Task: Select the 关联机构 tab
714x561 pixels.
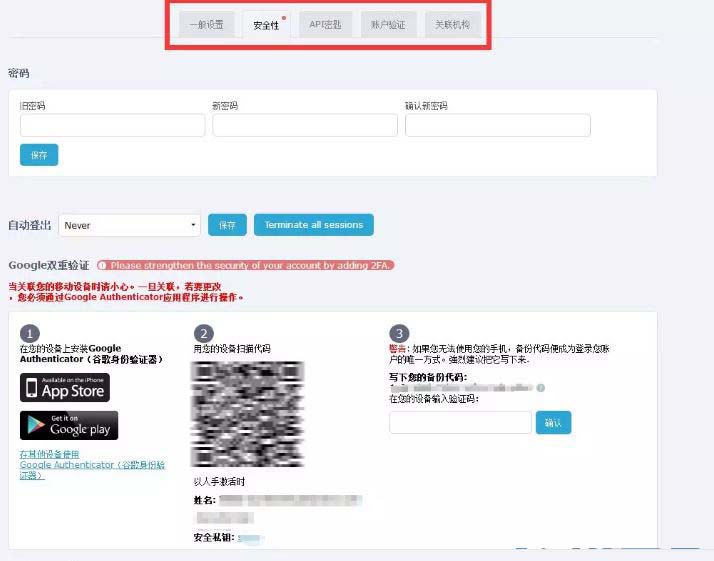Action: (x=453, y=25)
